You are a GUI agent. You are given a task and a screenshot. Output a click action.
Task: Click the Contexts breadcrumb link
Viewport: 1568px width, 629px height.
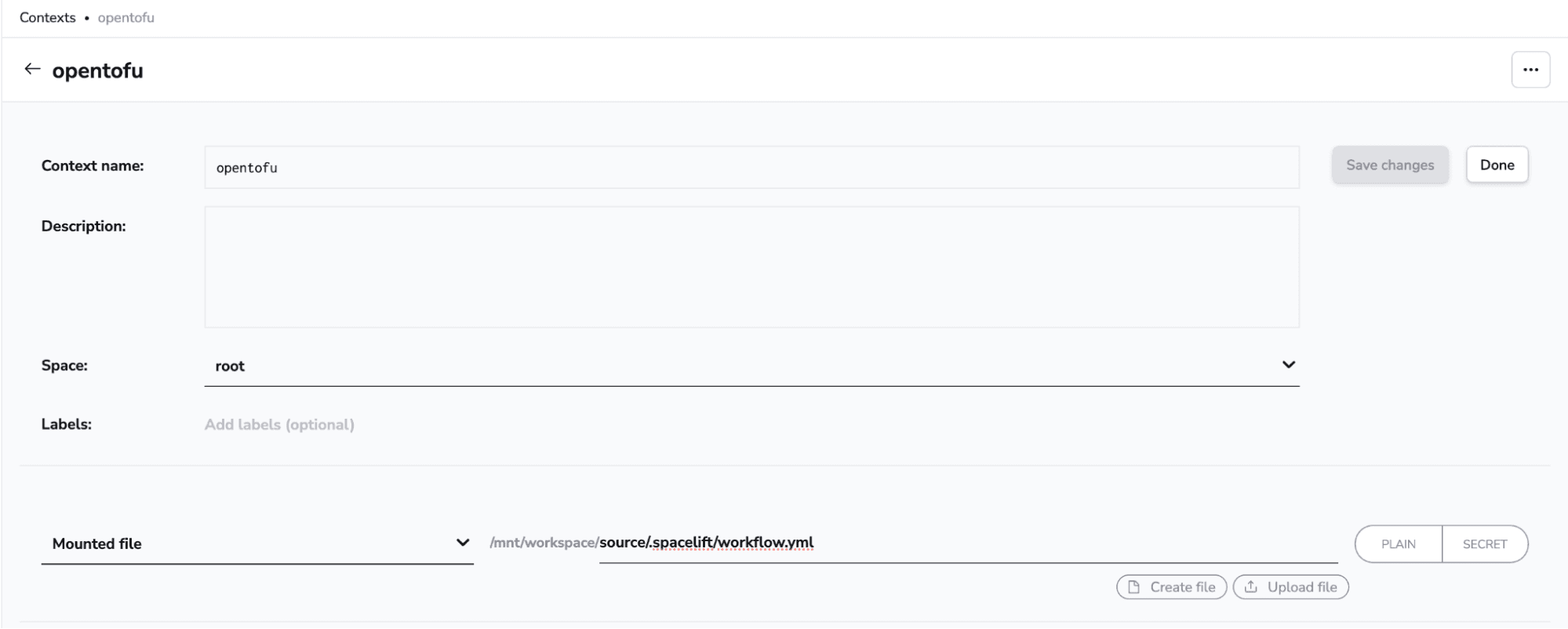(x=48, y=17)
